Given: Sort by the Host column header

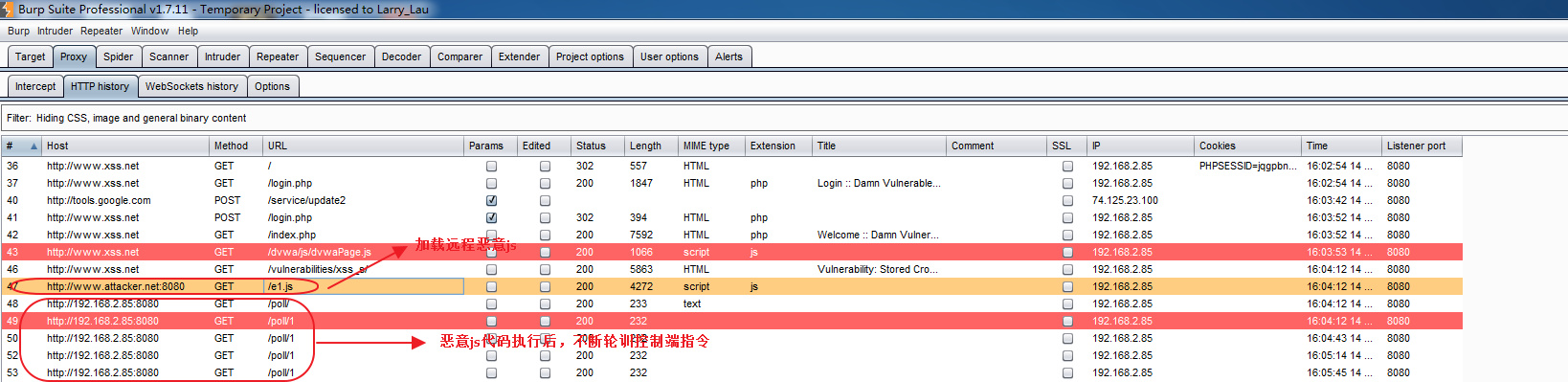Looking at the screenshot, I should [125, 146].
